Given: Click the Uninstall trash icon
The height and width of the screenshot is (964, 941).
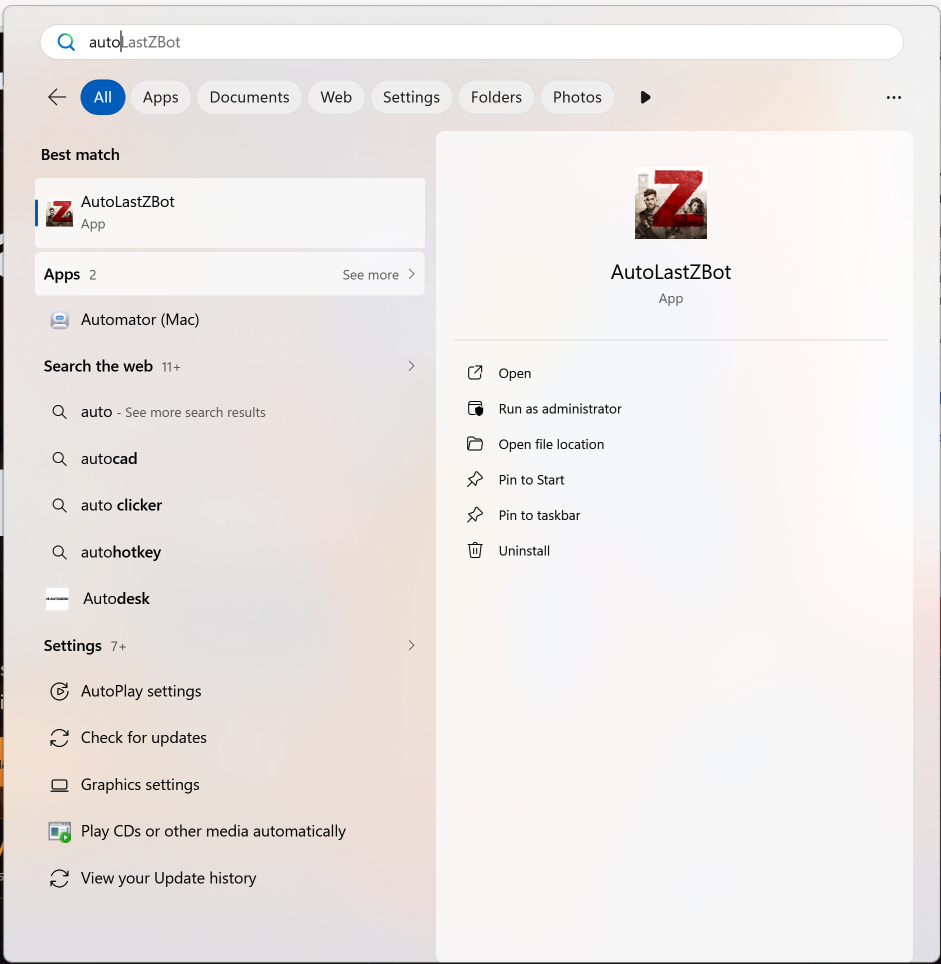Looking at the screenshot, I should click(x=475, y=550).
